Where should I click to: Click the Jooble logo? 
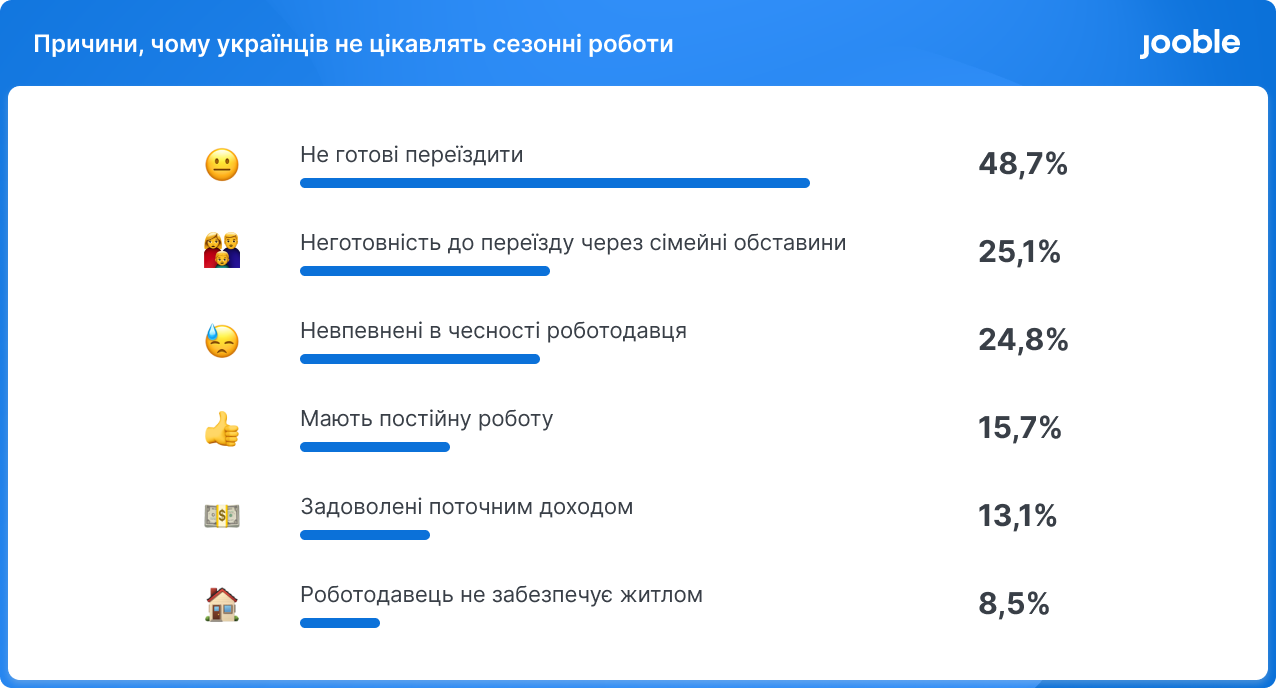point(1189,44)
